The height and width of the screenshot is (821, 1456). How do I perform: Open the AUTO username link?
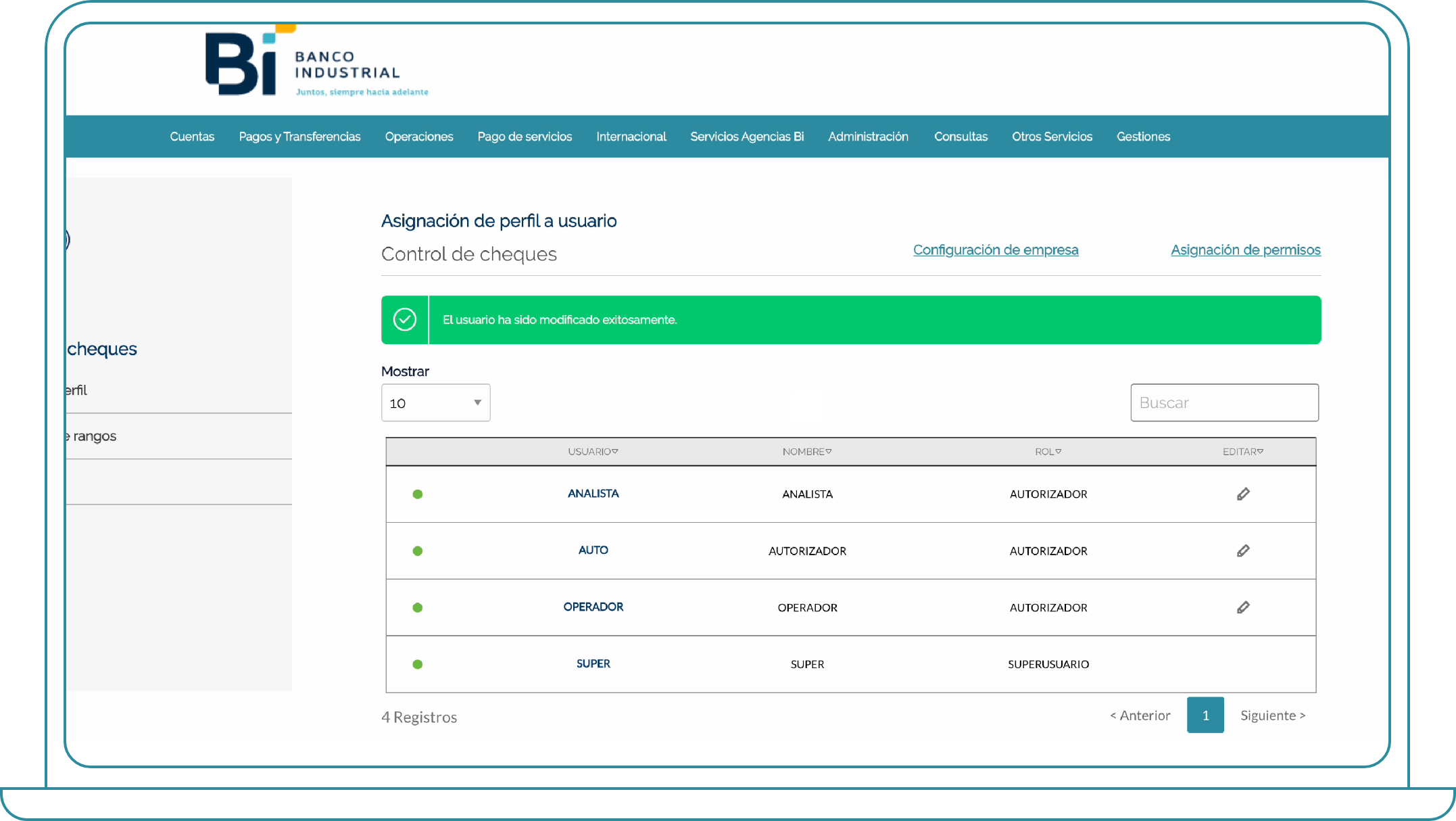pos(593,550)
